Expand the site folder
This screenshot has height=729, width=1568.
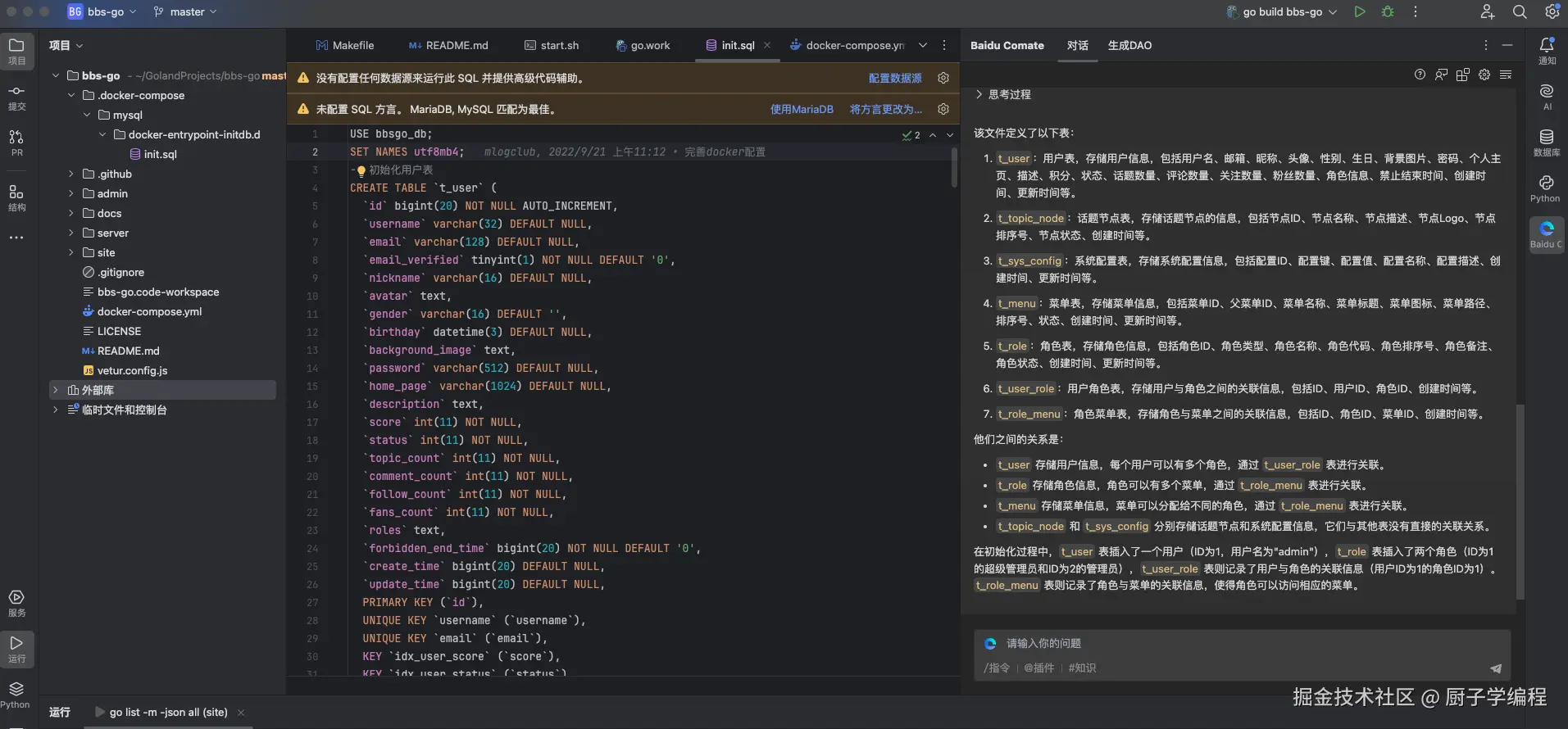pyautogui.click(x=71, y=252)
